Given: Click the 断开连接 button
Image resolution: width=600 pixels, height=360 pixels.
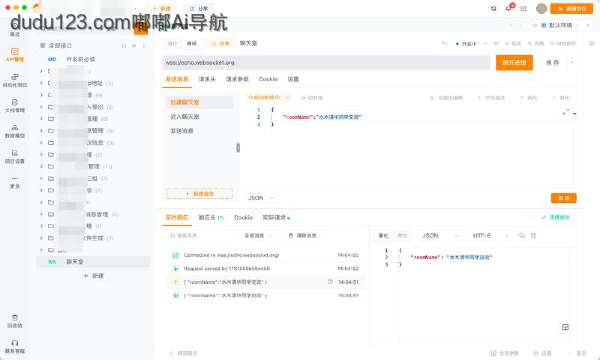Looking at the screenshot, I should point(514,62).
